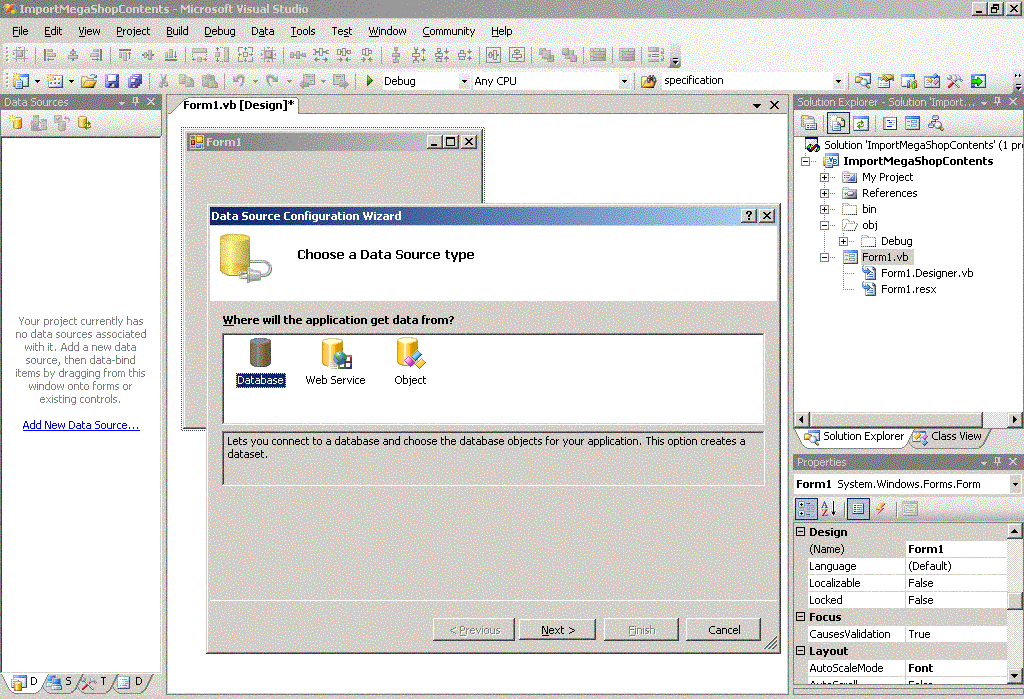Expand the References node
Image resolution: width=1024 pixels, height=699 pixels.
tap(824, 193)
